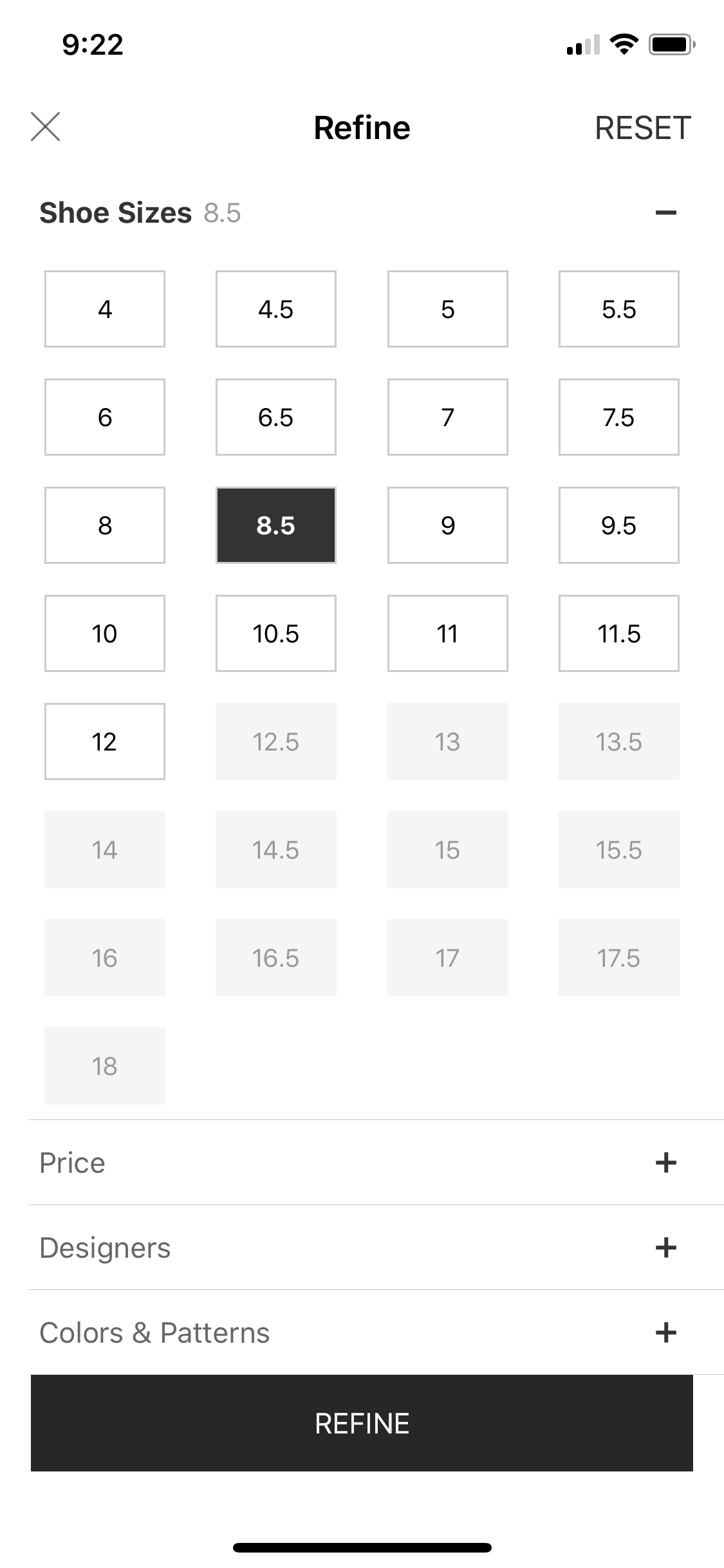This screenshot has width=724, height=1568.
Task: Collapse Shoe Sizes with the minus icon
Action: [665, 212]
